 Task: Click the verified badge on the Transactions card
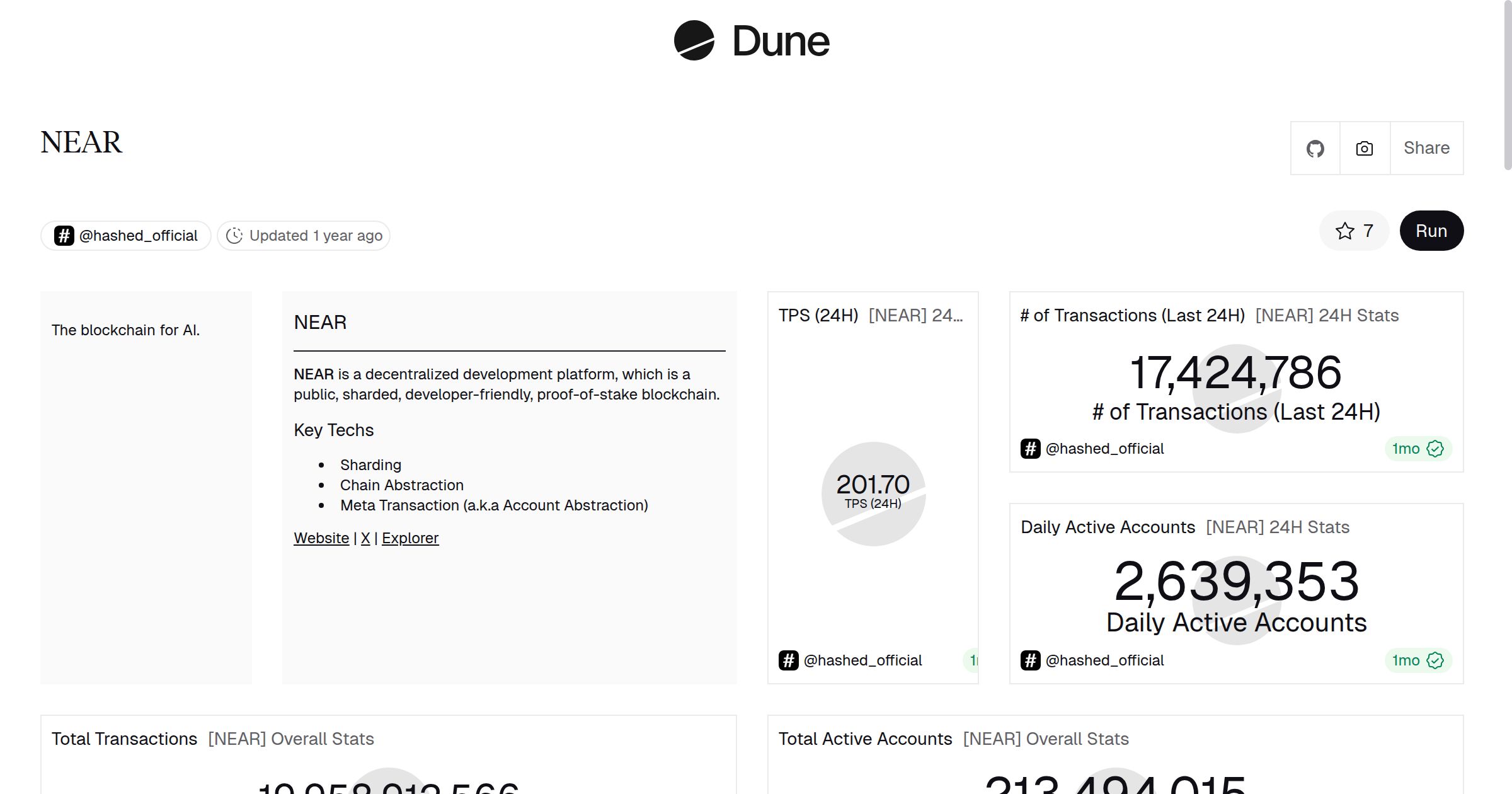click(x=1435, y=449)
